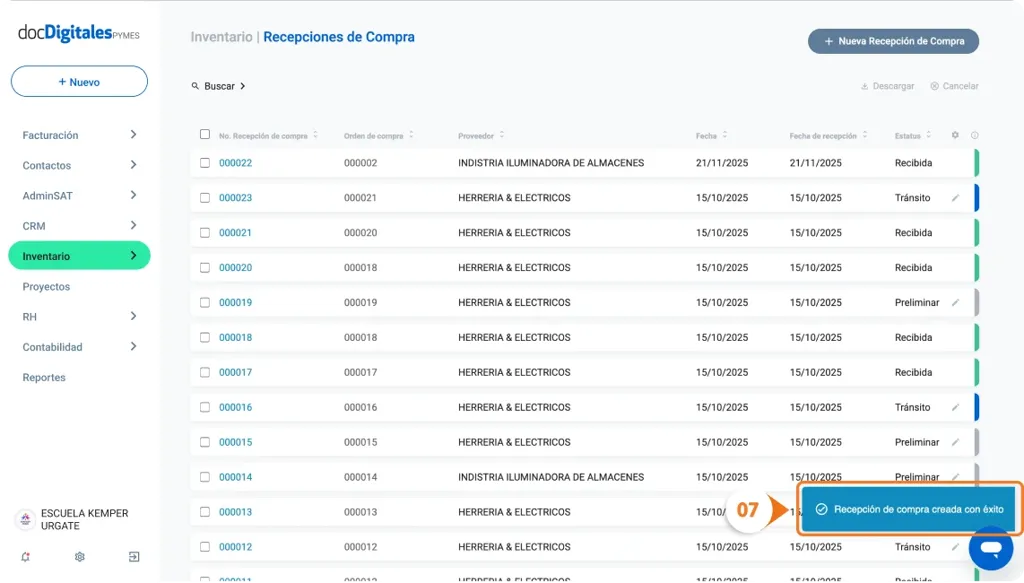
Task: Click the logout icon in sidebar
Action: (x=134, y=557)
